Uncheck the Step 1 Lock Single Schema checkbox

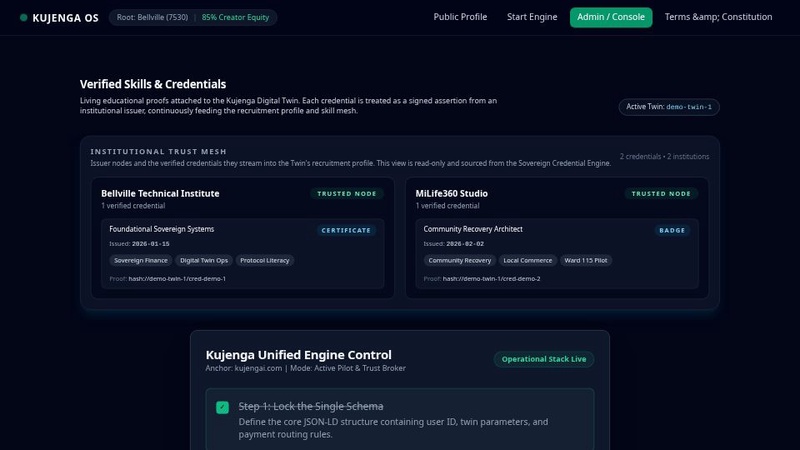[222, 407]
